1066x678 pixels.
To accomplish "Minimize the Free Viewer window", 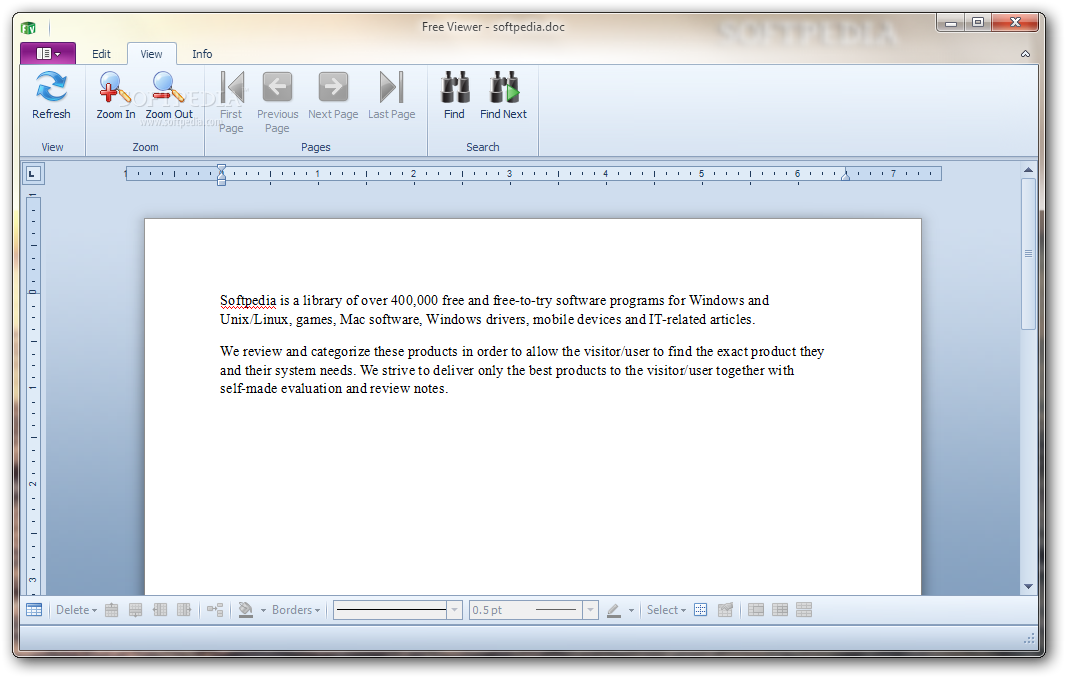I will point(950,22).
